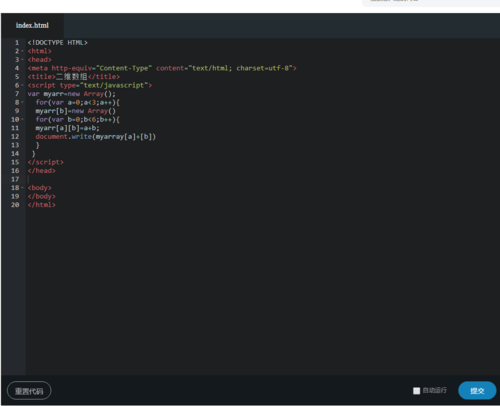Click the </script> closing tag line
Image resolution: width=500 pixels, height=406 pixels.
point(46,162)
